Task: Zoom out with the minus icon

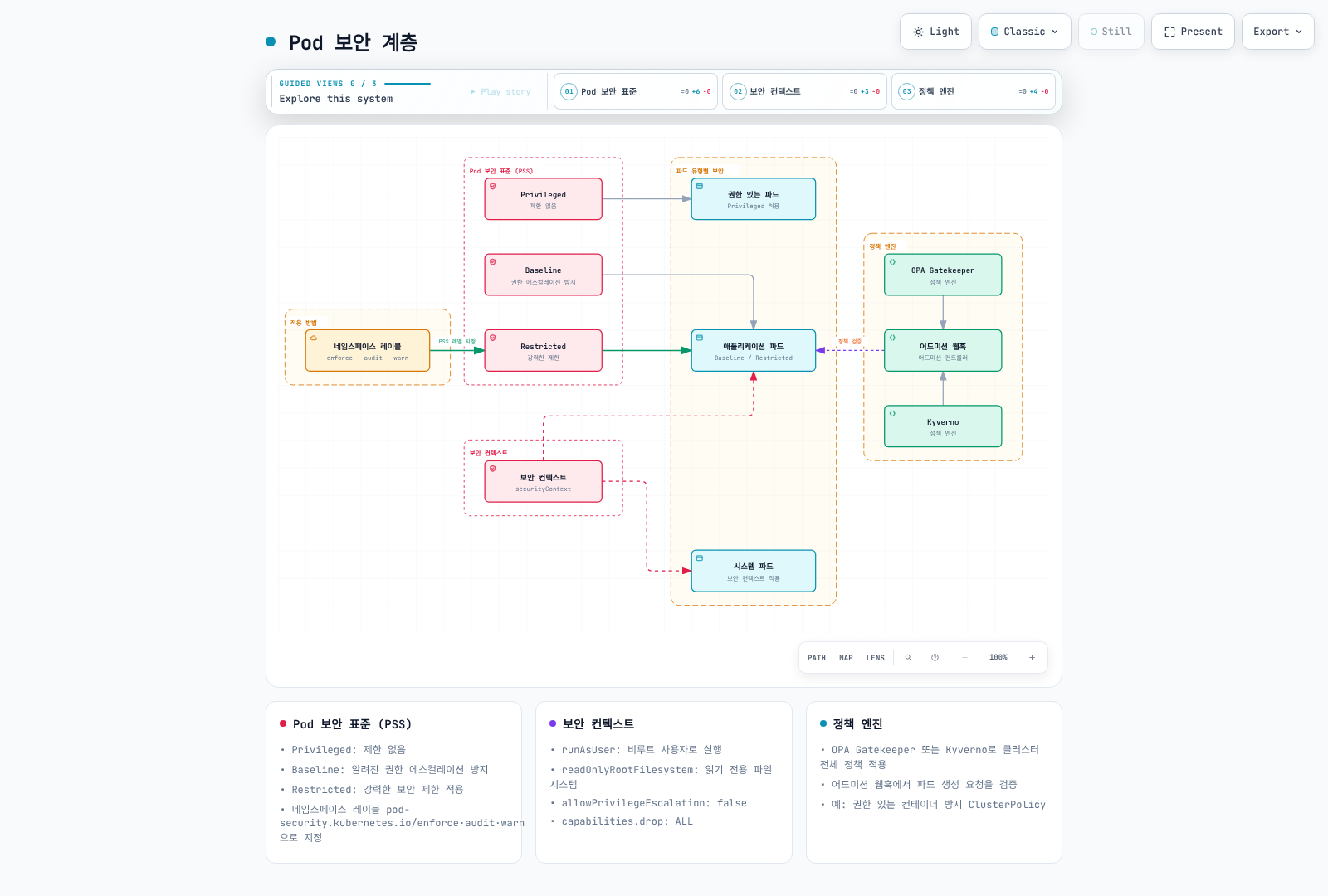Action: coord(964,657)
